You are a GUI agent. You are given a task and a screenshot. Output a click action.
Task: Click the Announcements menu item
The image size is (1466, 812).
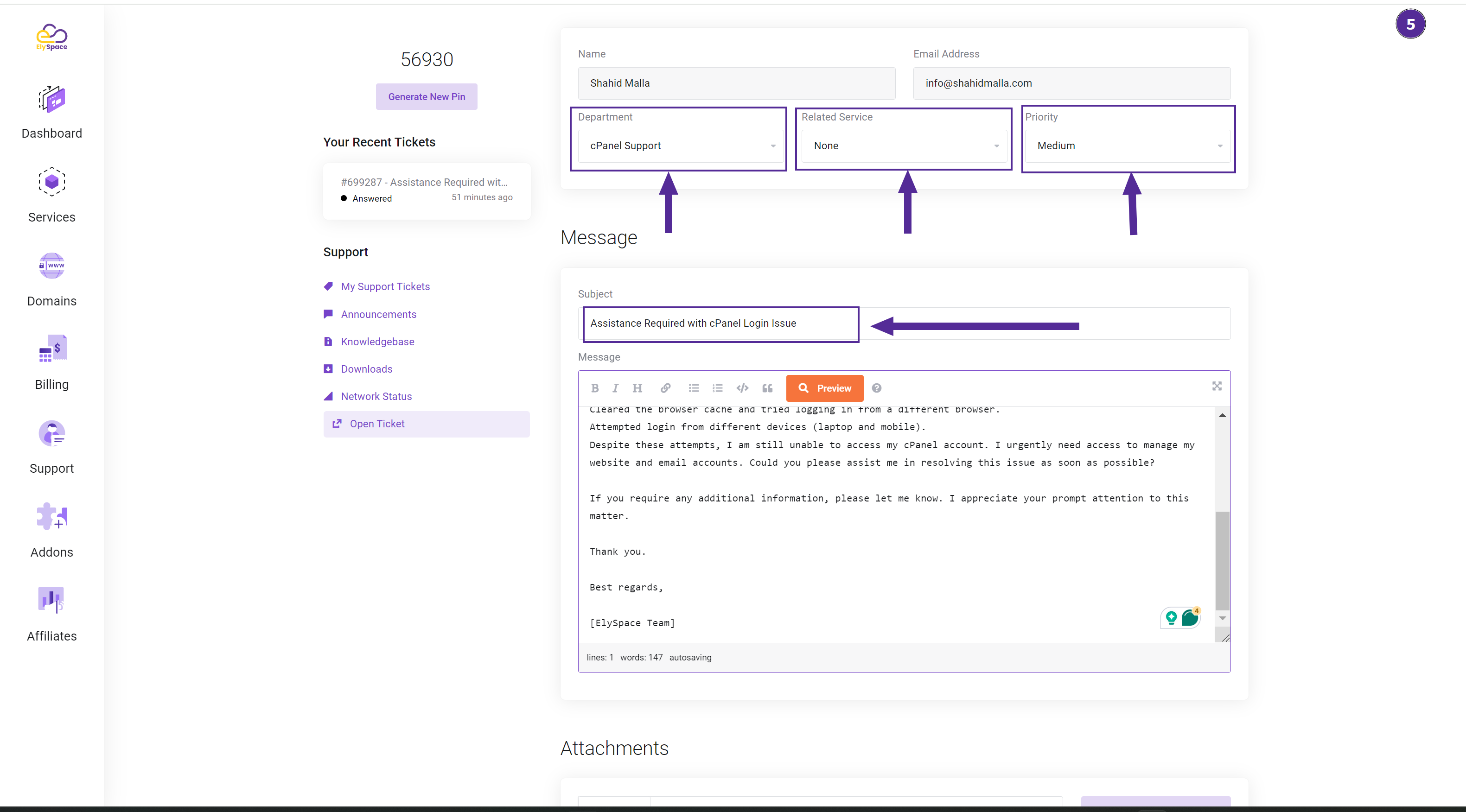[378, 313]
